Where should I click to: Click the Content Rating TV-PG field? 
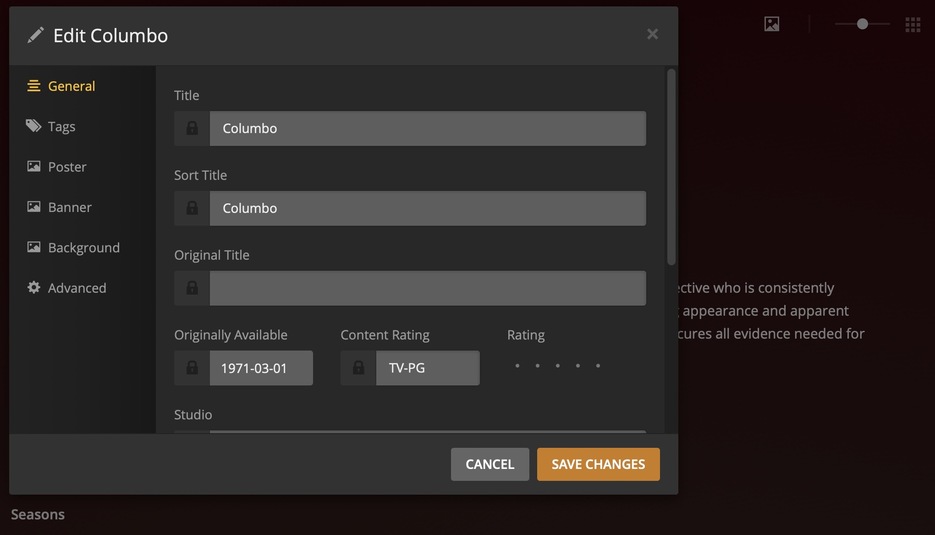point(428,368)
